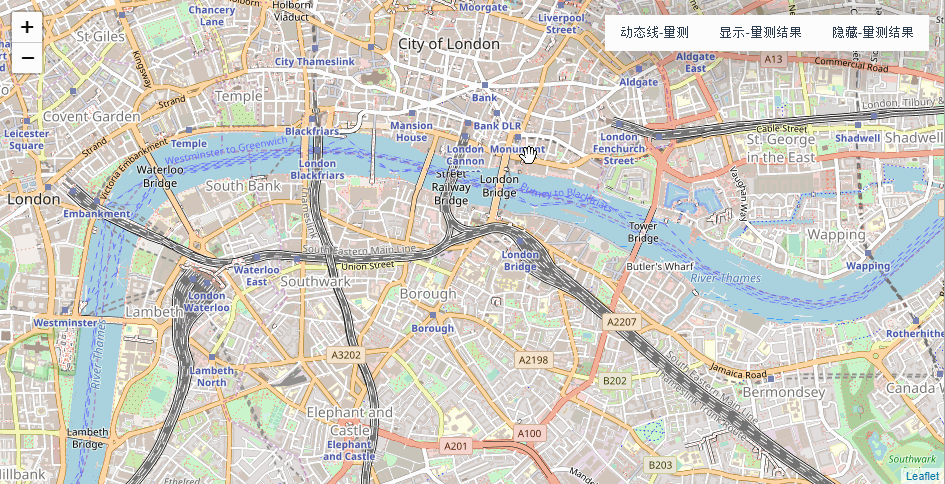Screen dimensions: 945x484
Task: Click the A2207 road shield
Action: click(621, 322)
